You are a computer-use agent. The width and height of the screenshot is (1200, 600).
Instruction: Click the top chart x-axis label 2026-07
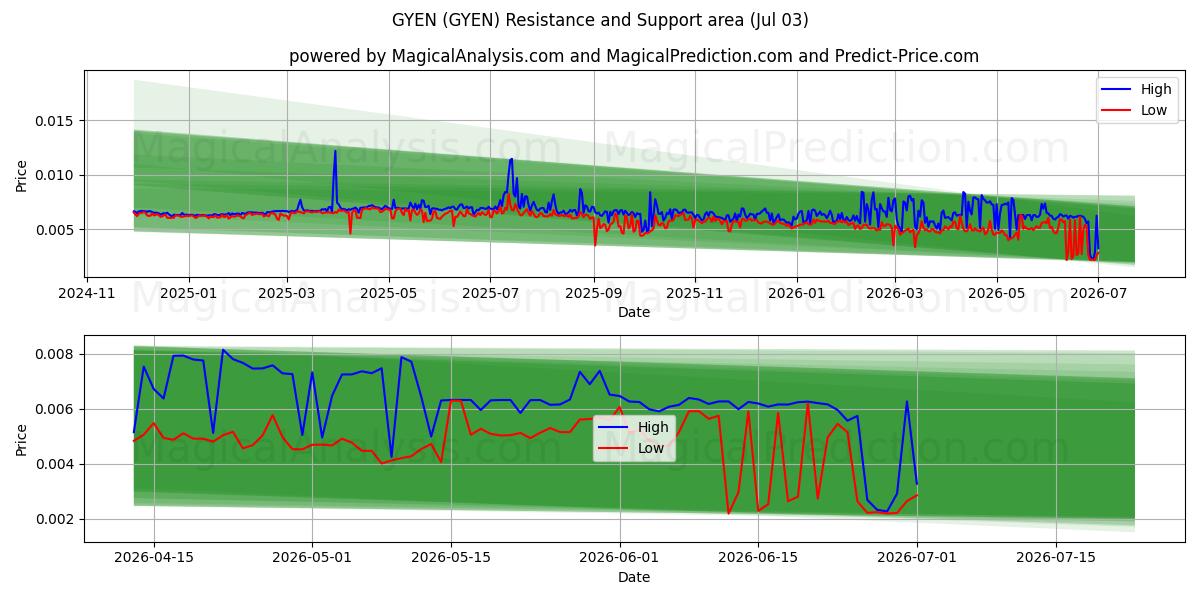1098,293
